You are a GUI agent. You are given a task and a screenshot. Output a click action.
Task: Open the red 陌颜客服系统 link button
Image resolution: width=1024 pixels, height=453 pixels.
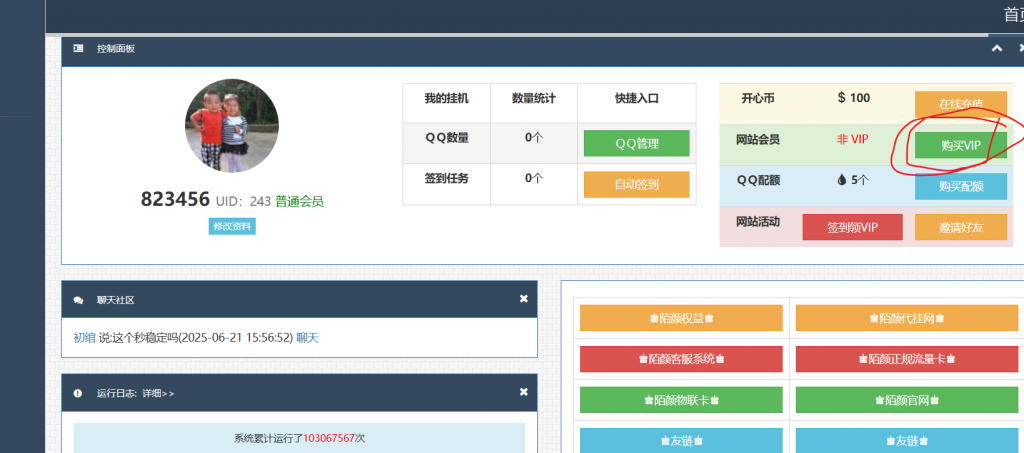(x=681, y=358)
